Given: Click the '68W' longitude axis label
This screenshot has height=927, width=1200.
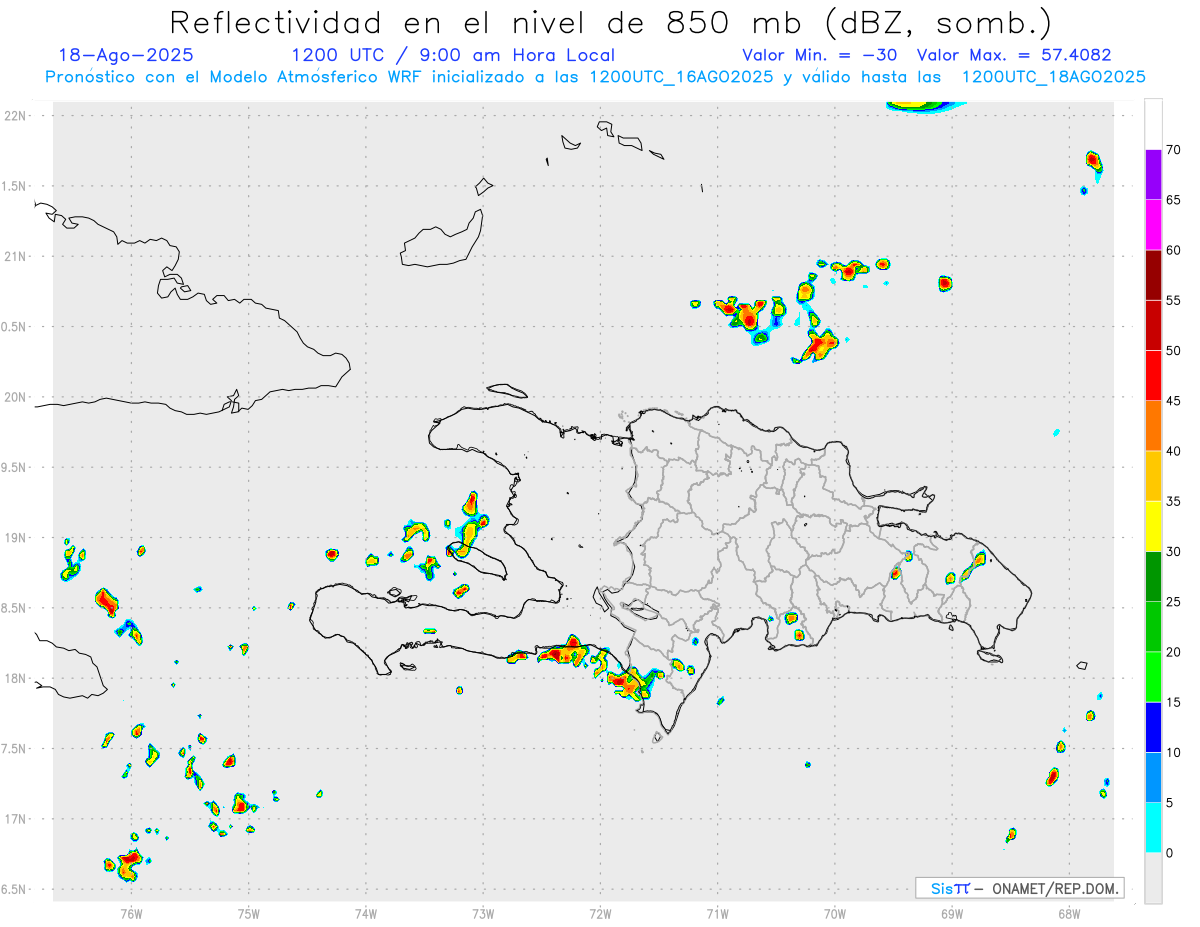Looking at the screenshot, I should click(x=1069, y=913).
